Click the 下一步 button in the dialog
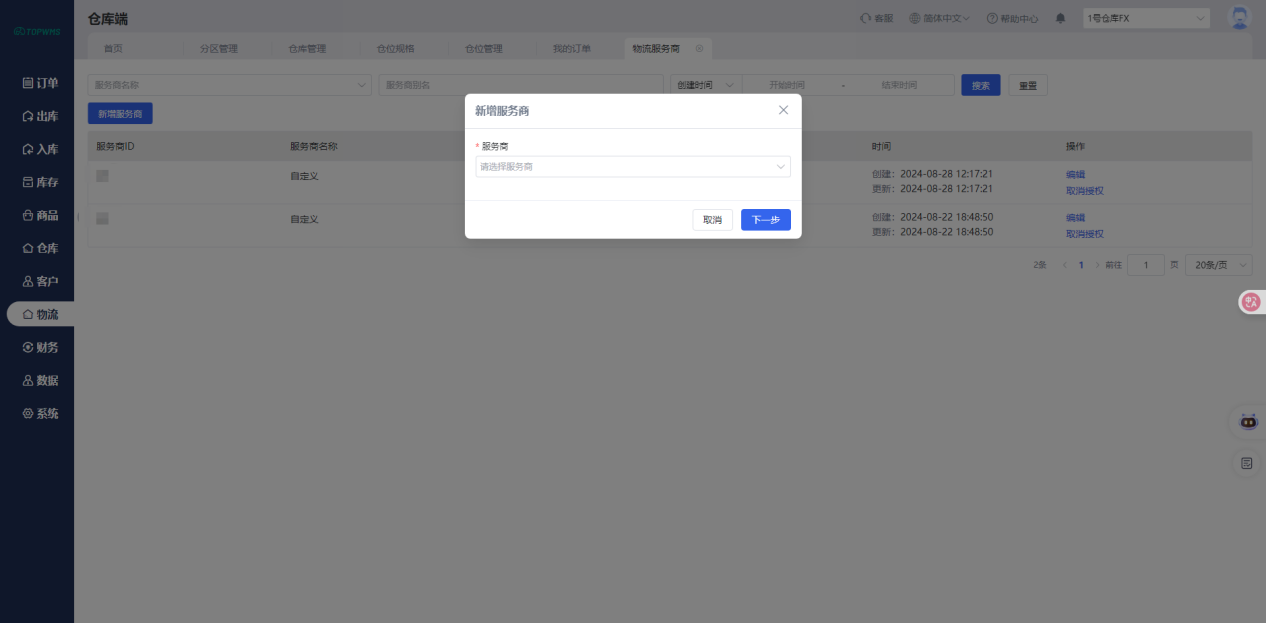The image size is (1266, 623). (765, 220)
